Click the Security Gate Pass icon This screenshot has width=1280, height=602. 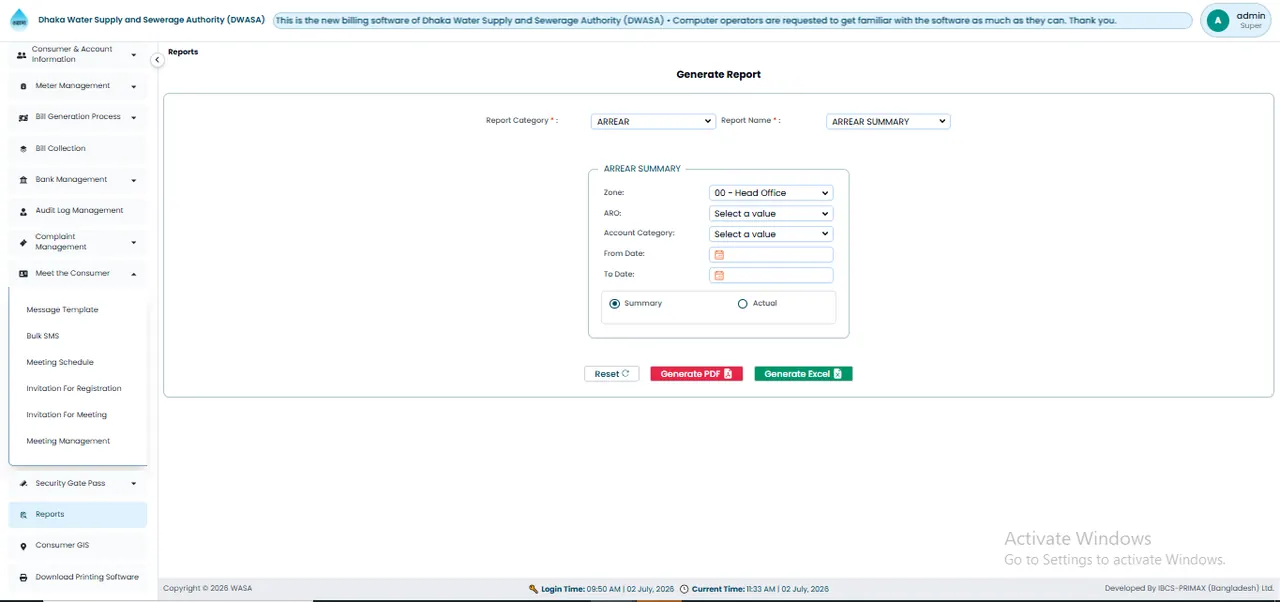[x=23, y=484]
